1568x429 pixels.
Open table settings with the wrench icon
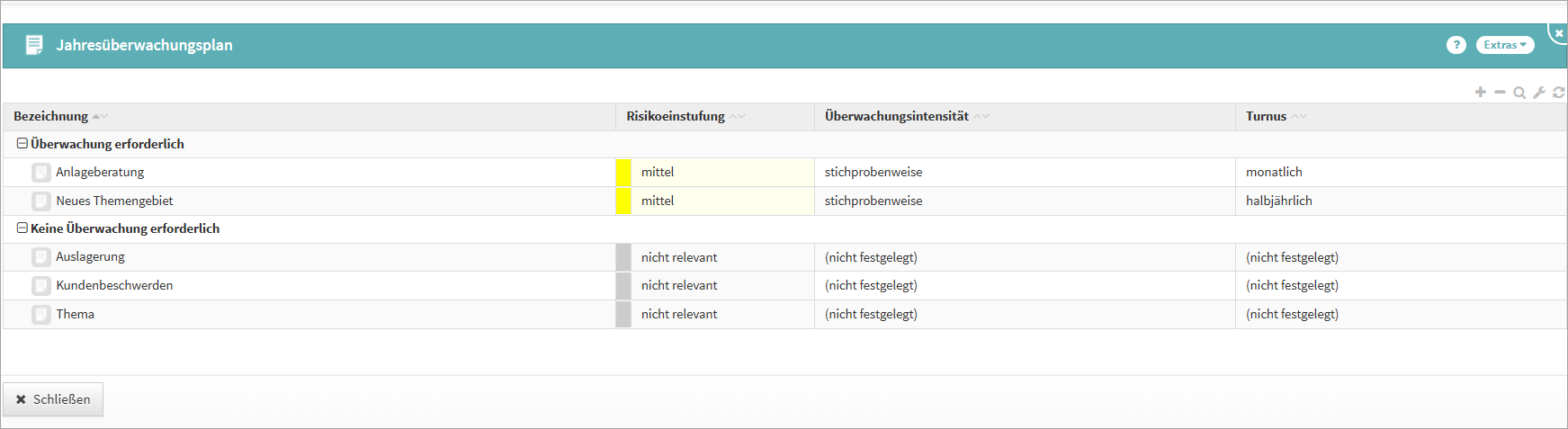1539,93
